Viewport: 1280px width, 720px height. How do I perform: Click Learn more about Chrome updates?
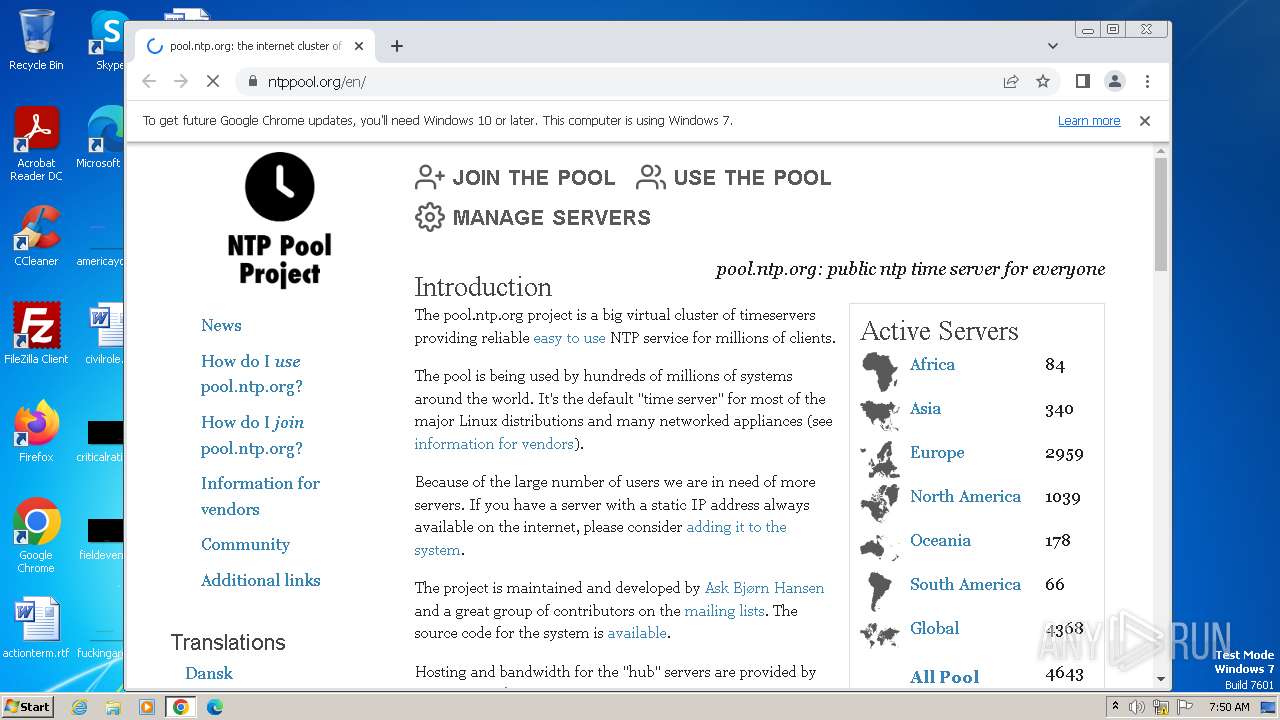pos(1089,120)
